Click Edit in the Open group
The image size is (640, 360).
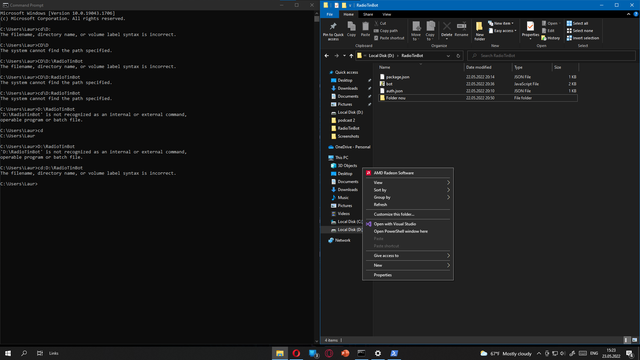(x=548, y=31)
